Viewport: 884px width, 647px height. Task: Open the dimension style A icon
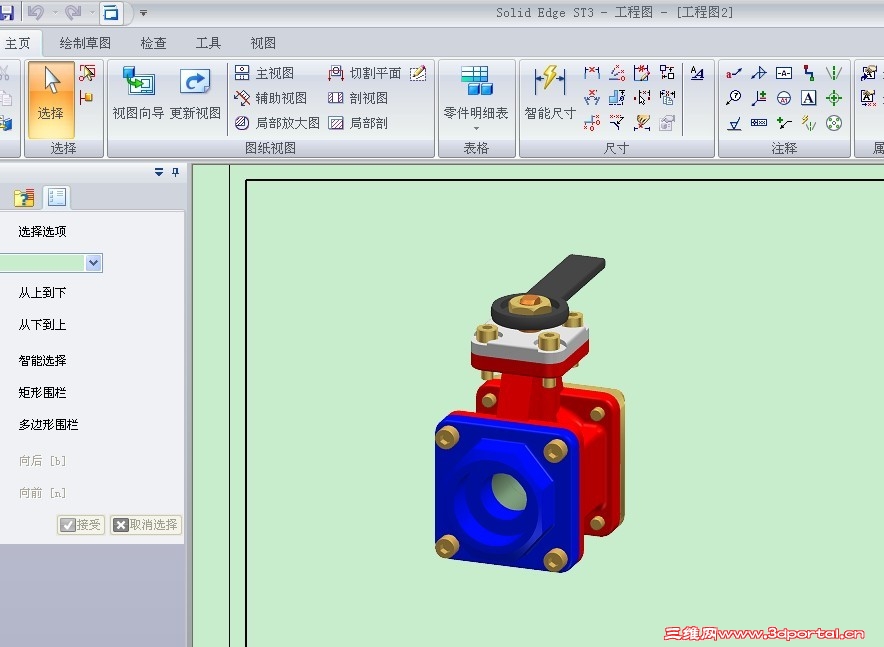tap(697, 73)
